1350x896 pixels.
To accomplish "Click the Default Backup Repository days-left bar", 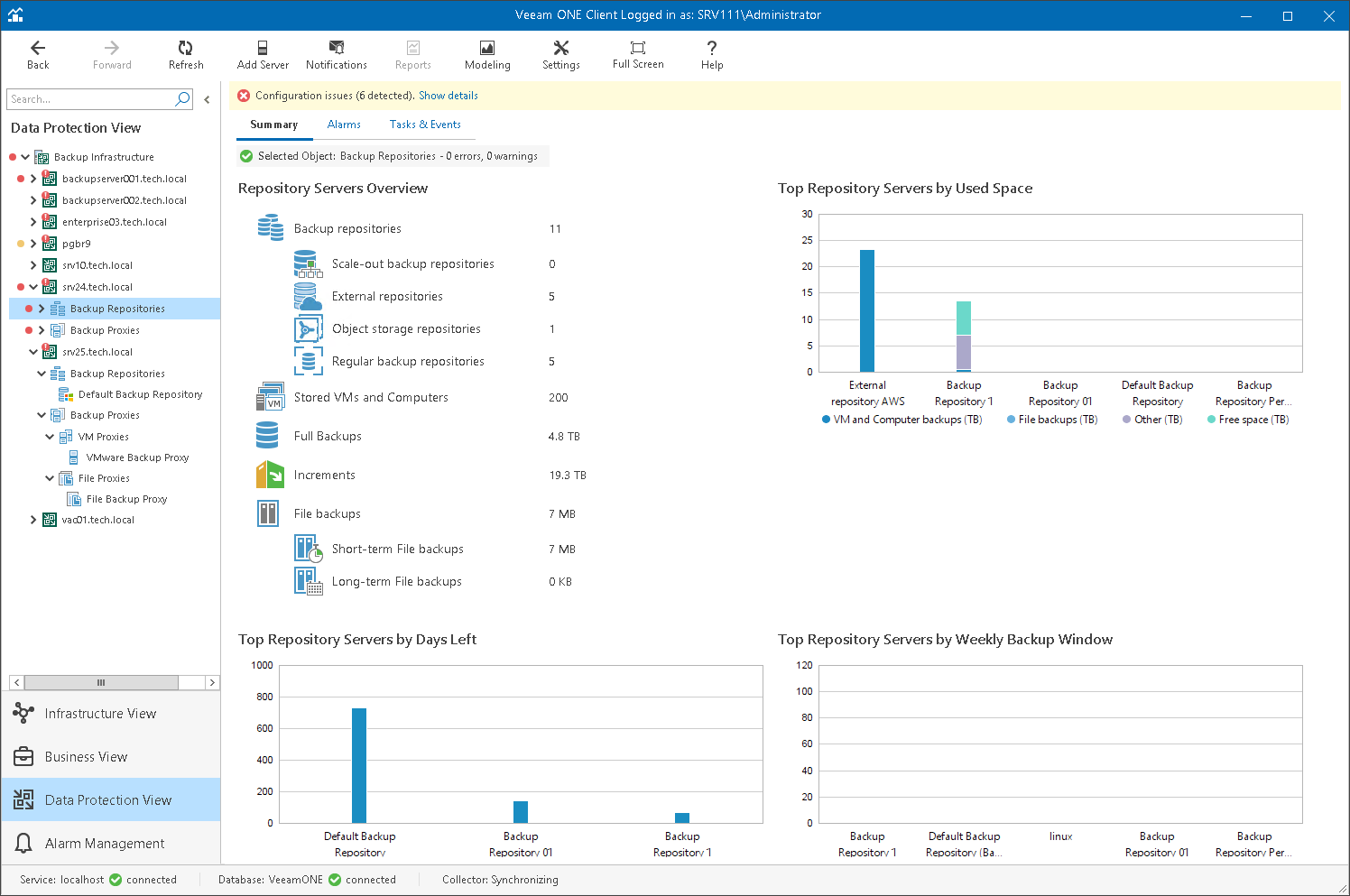I will point(359,765).
